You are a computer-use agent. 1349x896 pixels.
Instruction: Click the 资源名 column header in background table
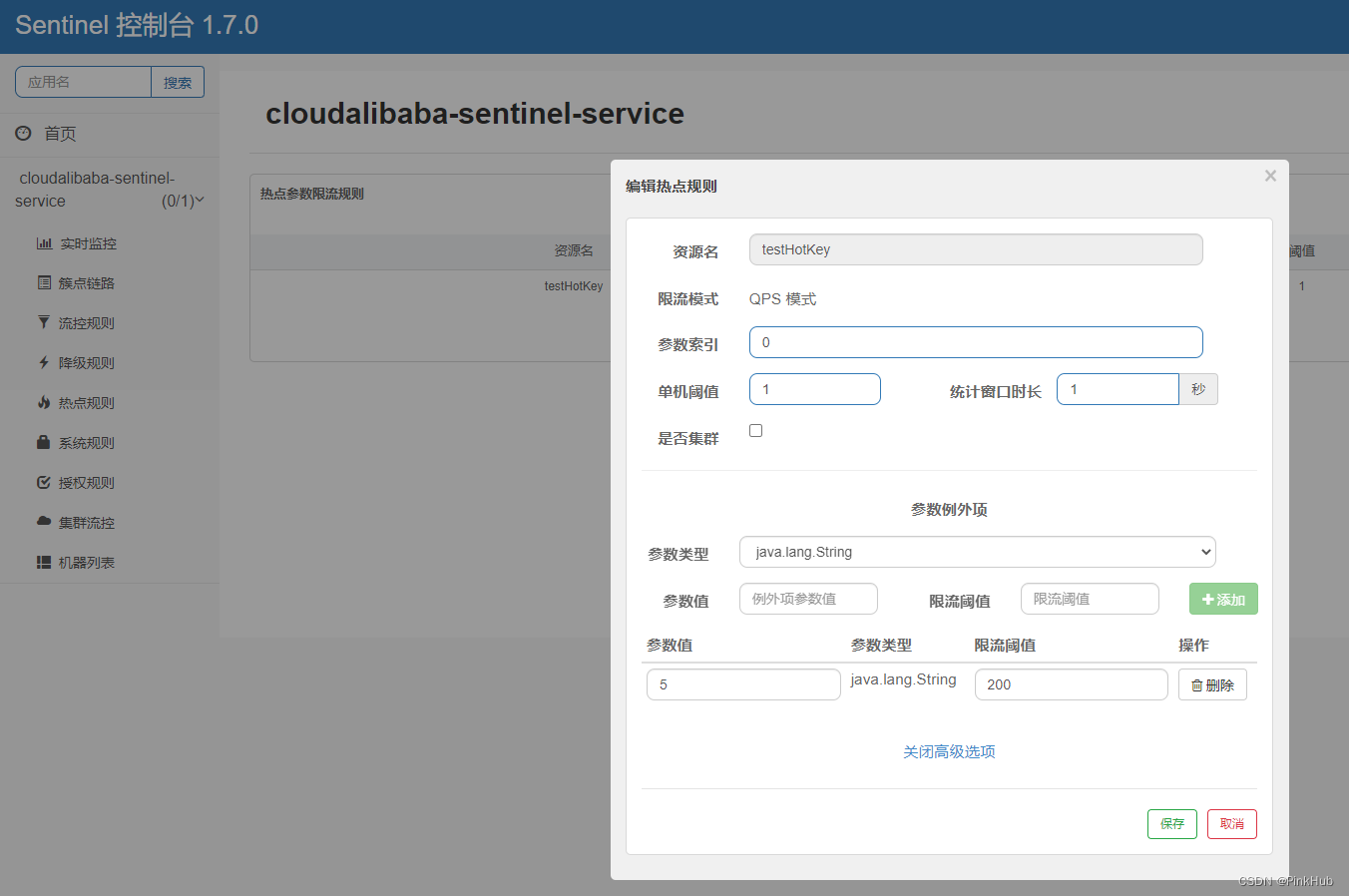click(x=574, y=250)
